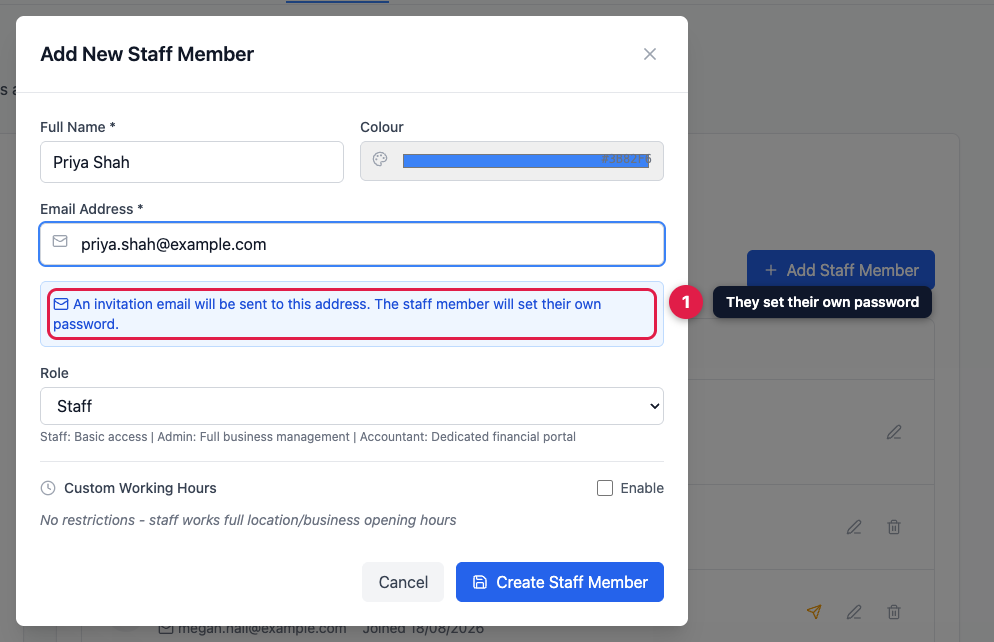Focus the Email Address input field
The image size is (994, 642).
[x=352, y=244]
